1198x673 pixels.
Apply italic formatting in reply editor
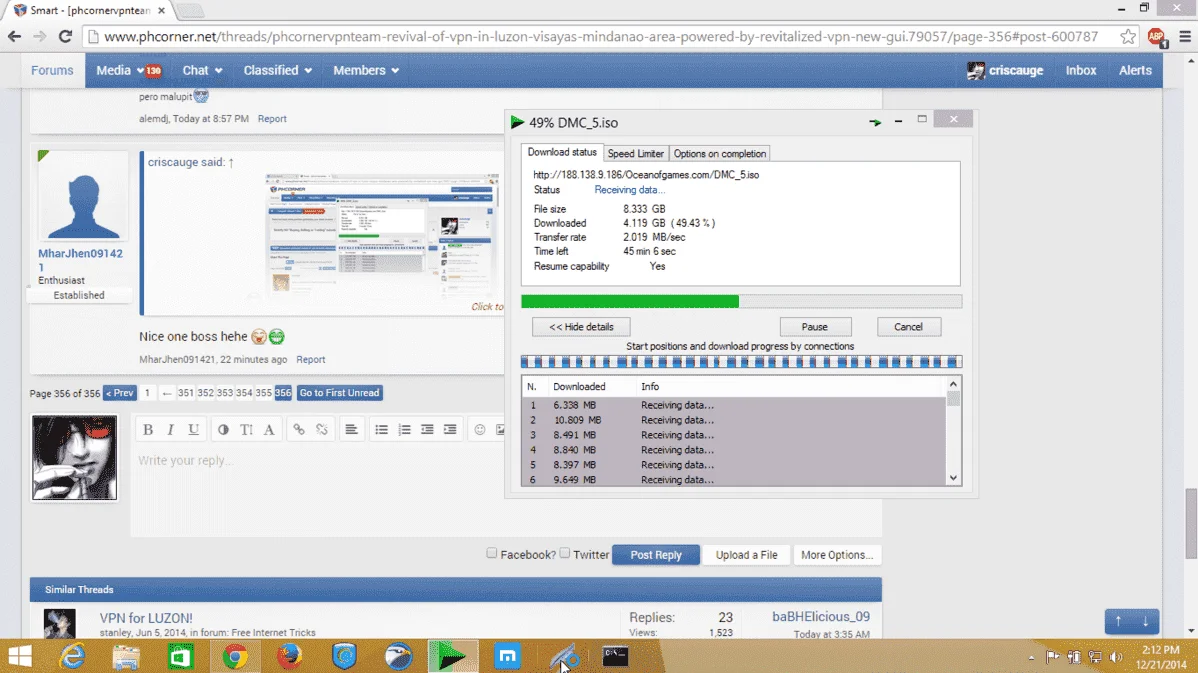170,430
